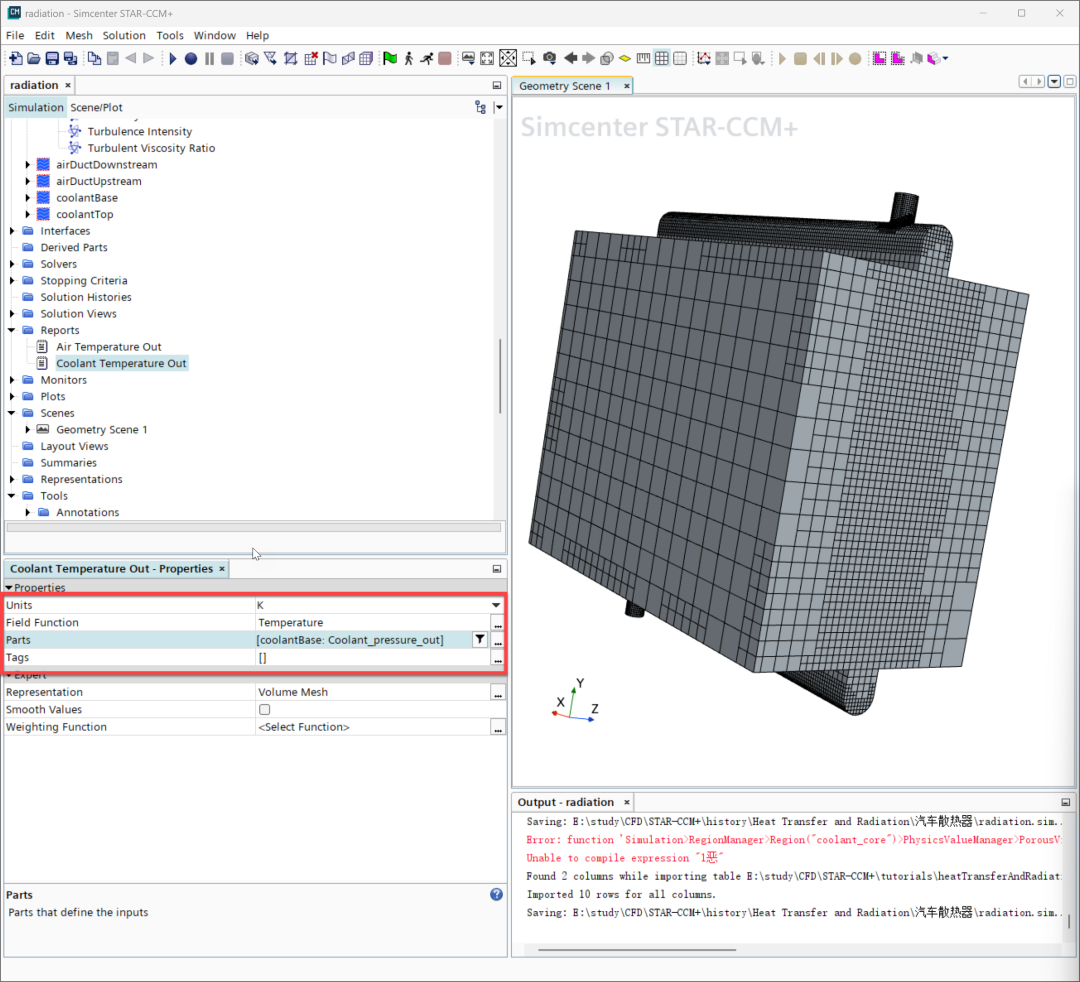
Task: Open Weighting Function ellipsis button
Action: coord(497,727)
